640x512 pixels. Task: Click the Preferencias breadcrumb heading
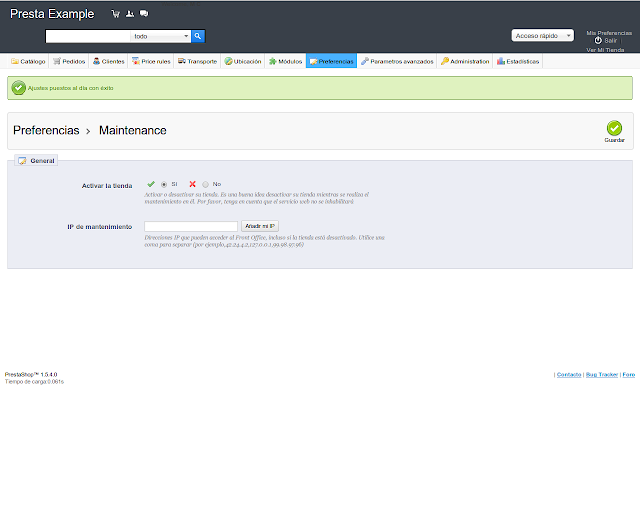point(46,130)
